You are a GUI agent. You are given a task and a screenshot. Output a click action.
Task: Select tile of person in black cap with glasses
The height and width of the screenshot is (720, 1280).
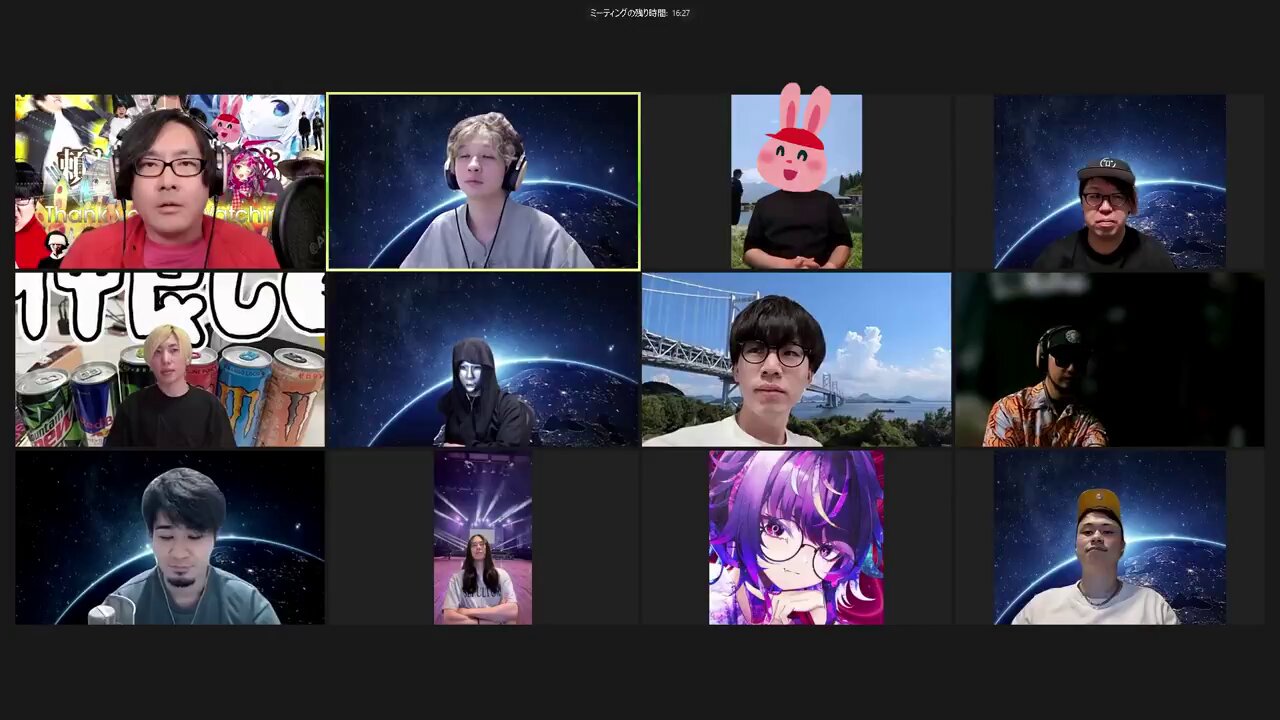click(1110, 182)
